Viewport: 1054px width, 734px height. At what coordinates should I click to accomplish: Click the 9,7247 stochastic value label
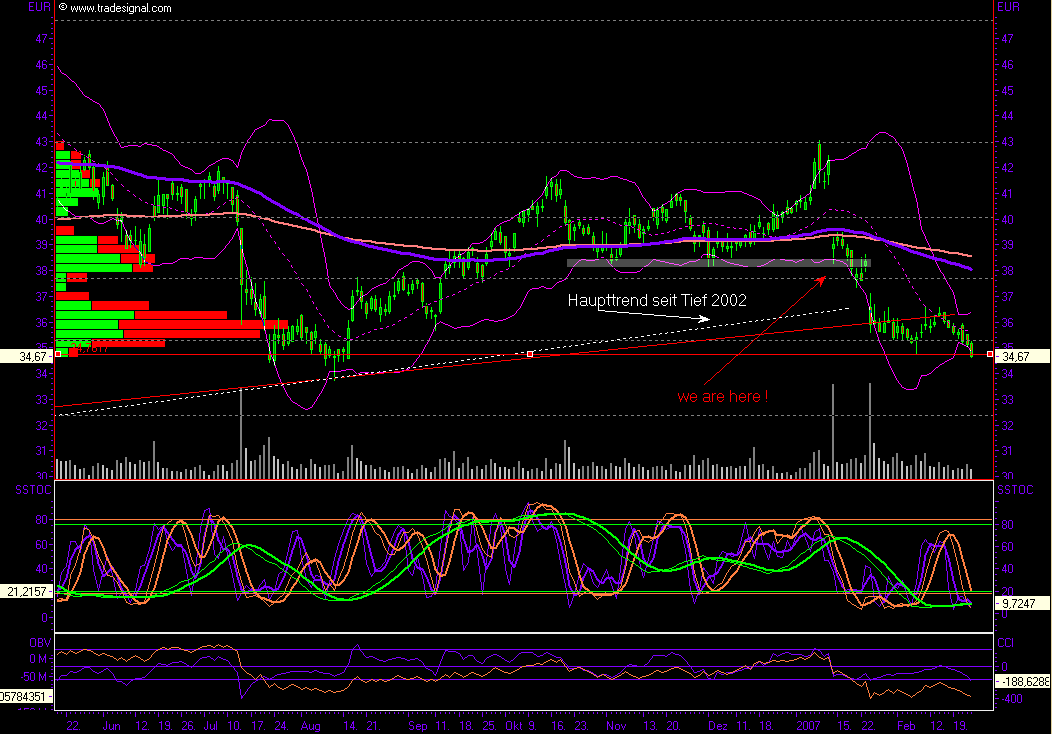coord(1022,605)
